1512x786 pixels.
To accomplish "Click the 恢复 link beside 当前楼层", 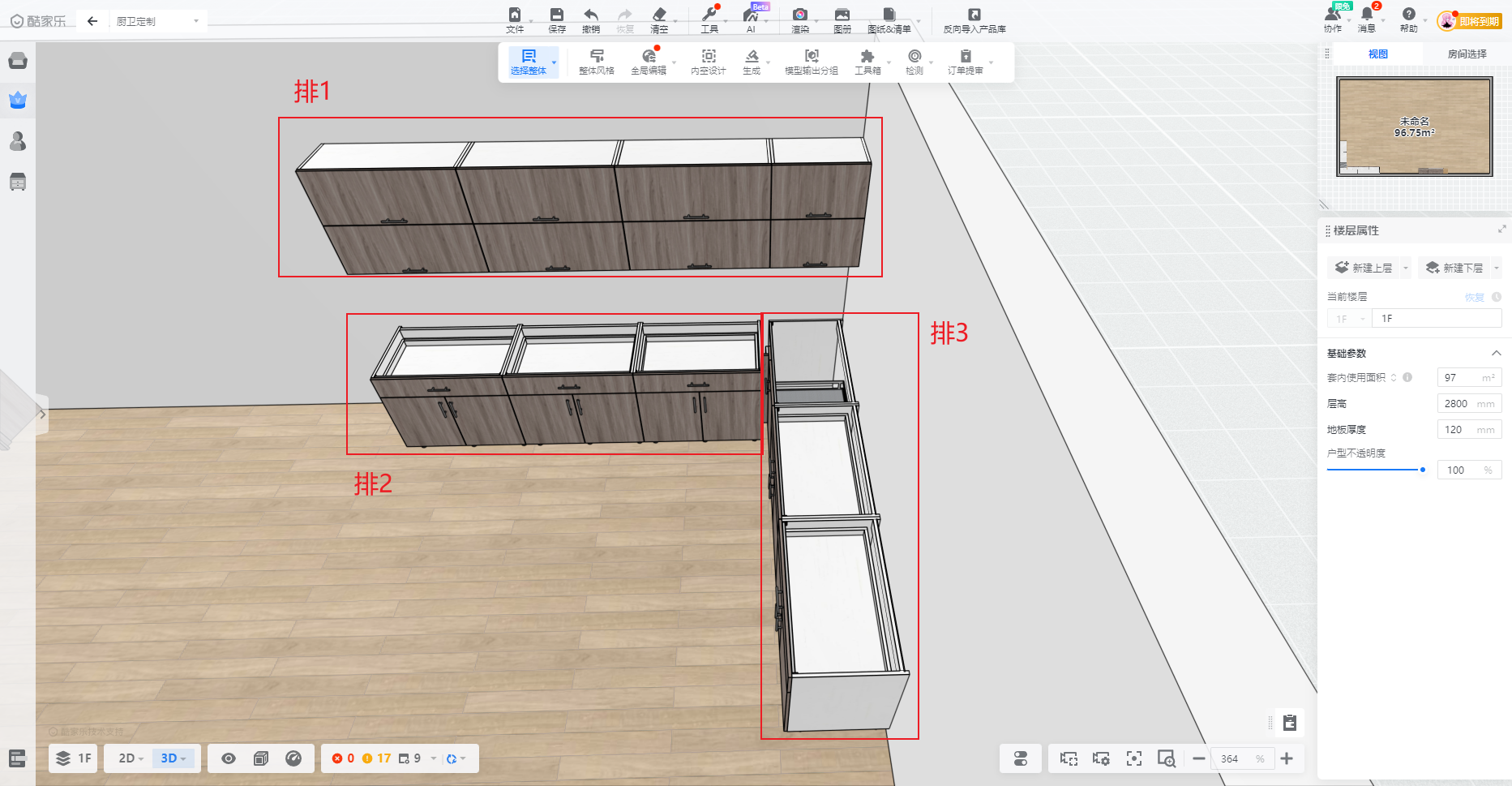I will pos(1474,297).
